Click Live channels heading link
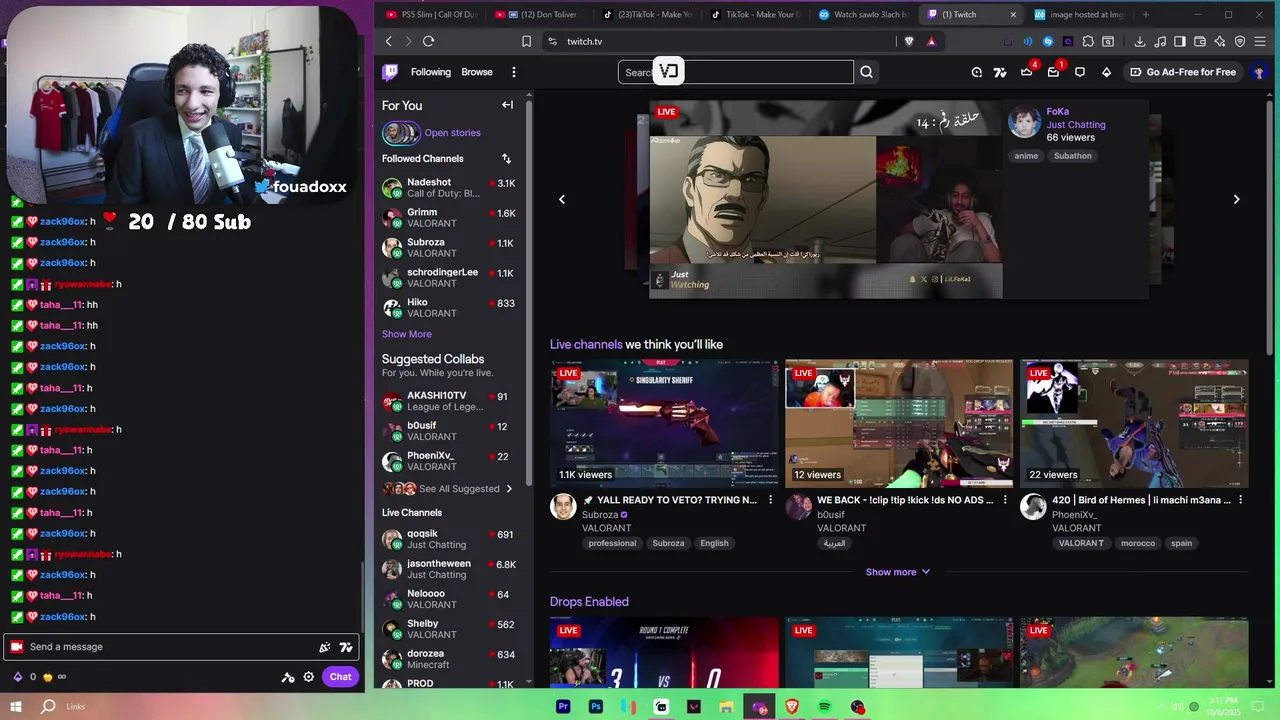 click(x=586, y=344)
